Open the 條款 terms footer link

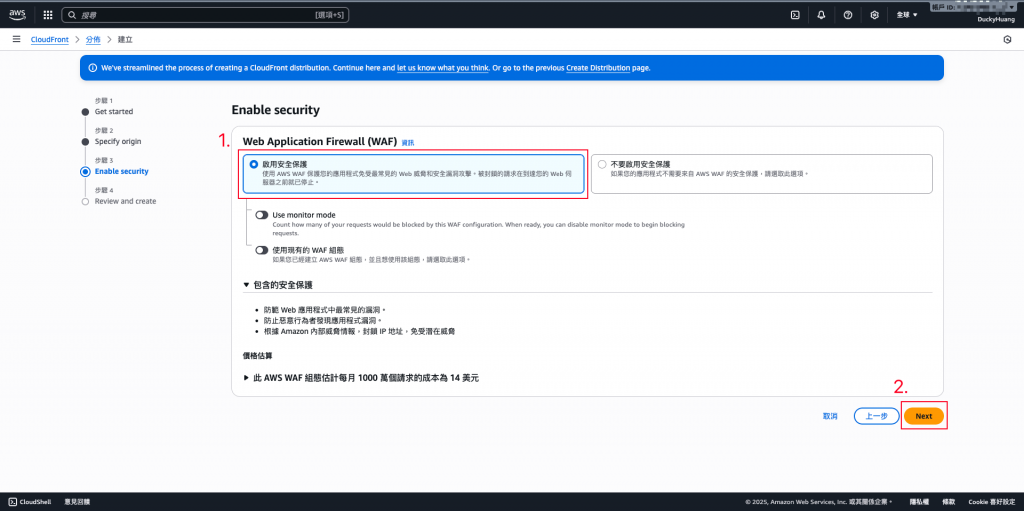pyautogui.click(x=948, y=502)
